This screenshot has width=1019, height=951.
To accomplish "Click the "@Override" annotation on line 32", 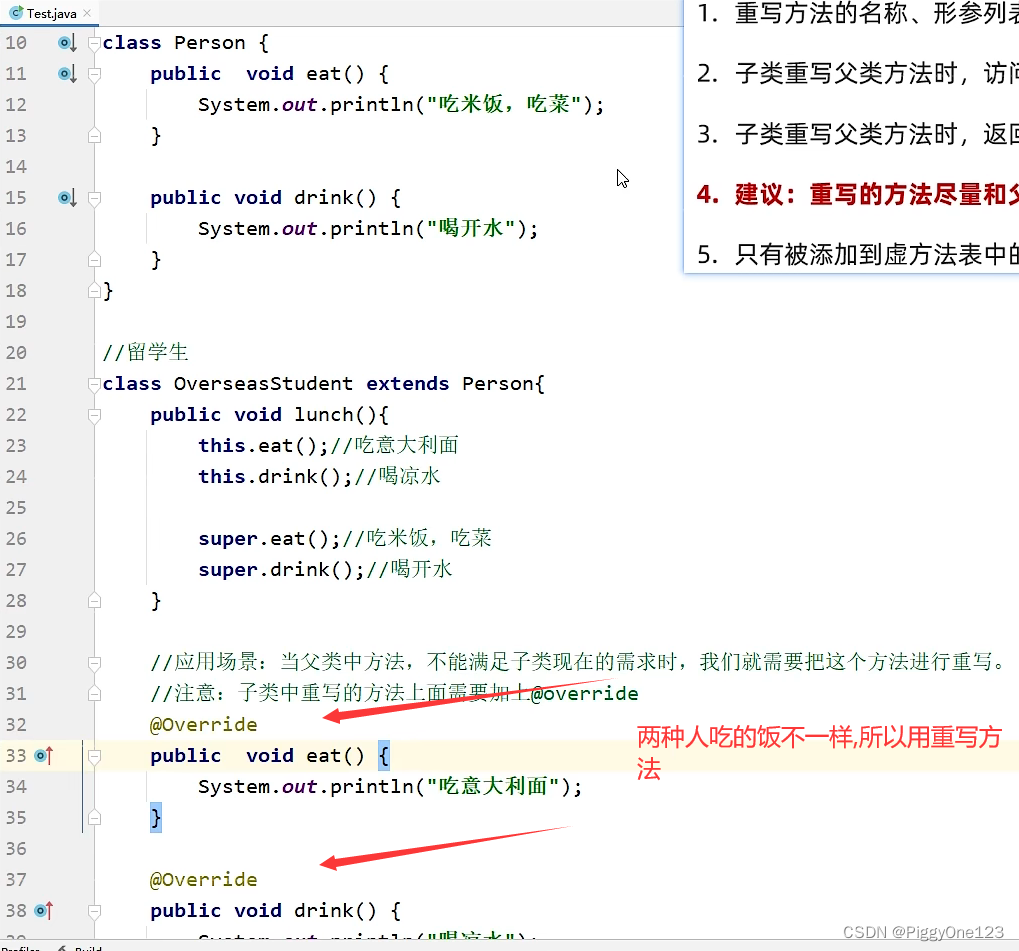I will click(x=203, y=725).
